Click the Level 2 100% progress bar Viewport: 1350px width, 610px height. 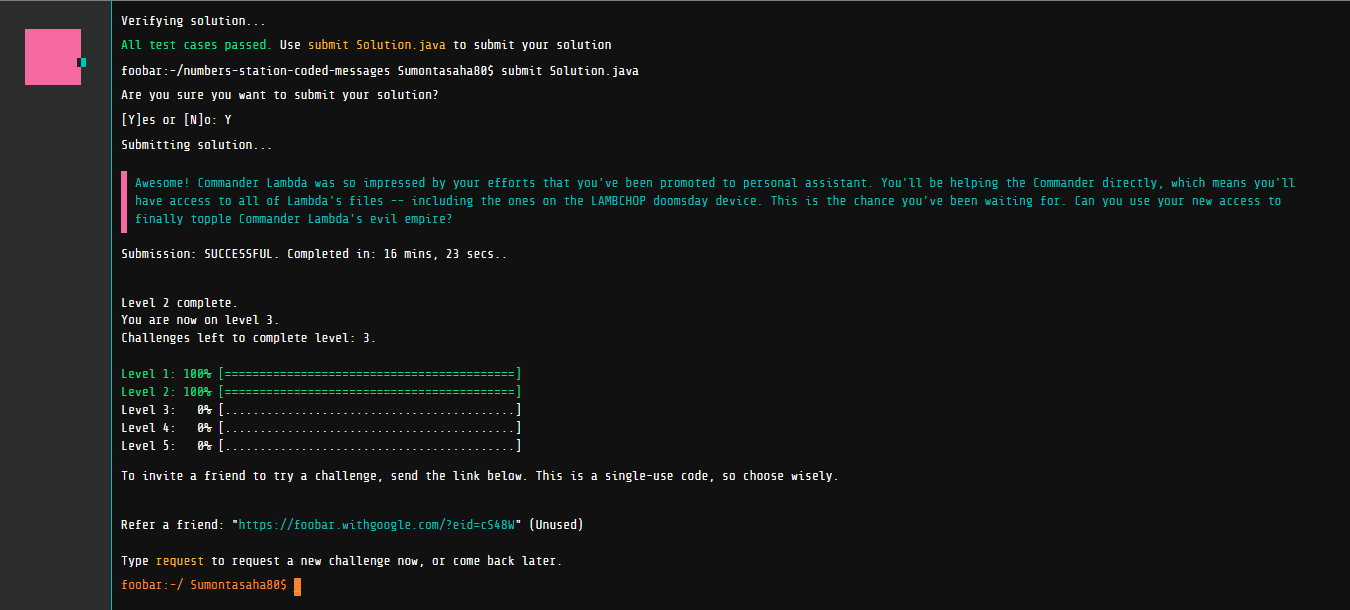[370, 392]
